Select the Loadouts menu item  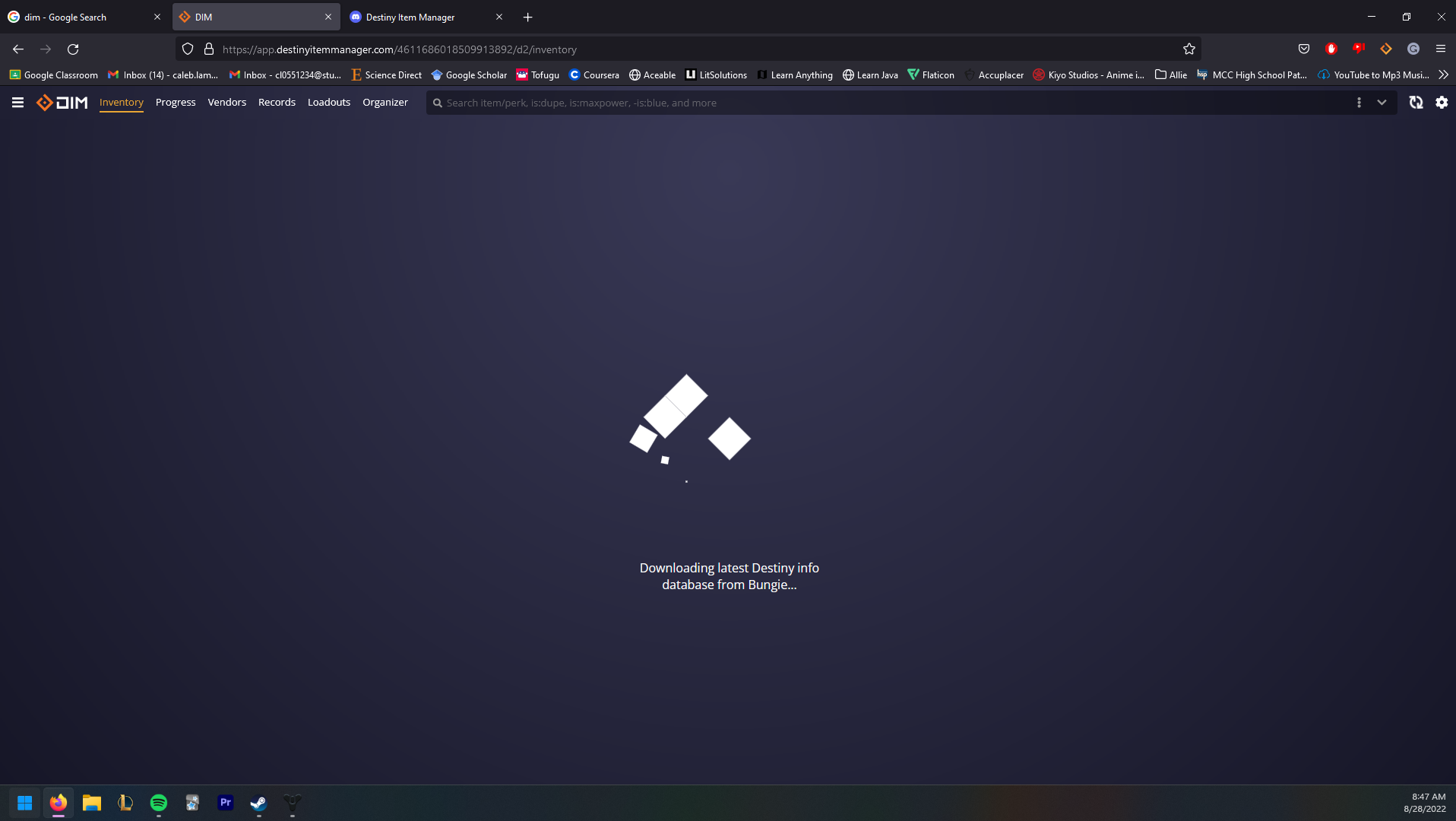(x=328, y=102)
